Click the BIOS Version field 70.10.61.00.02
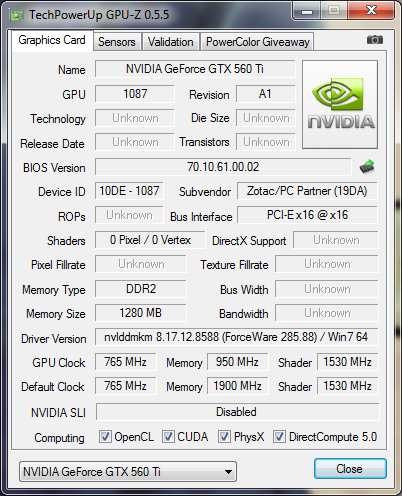 [223, 167]
